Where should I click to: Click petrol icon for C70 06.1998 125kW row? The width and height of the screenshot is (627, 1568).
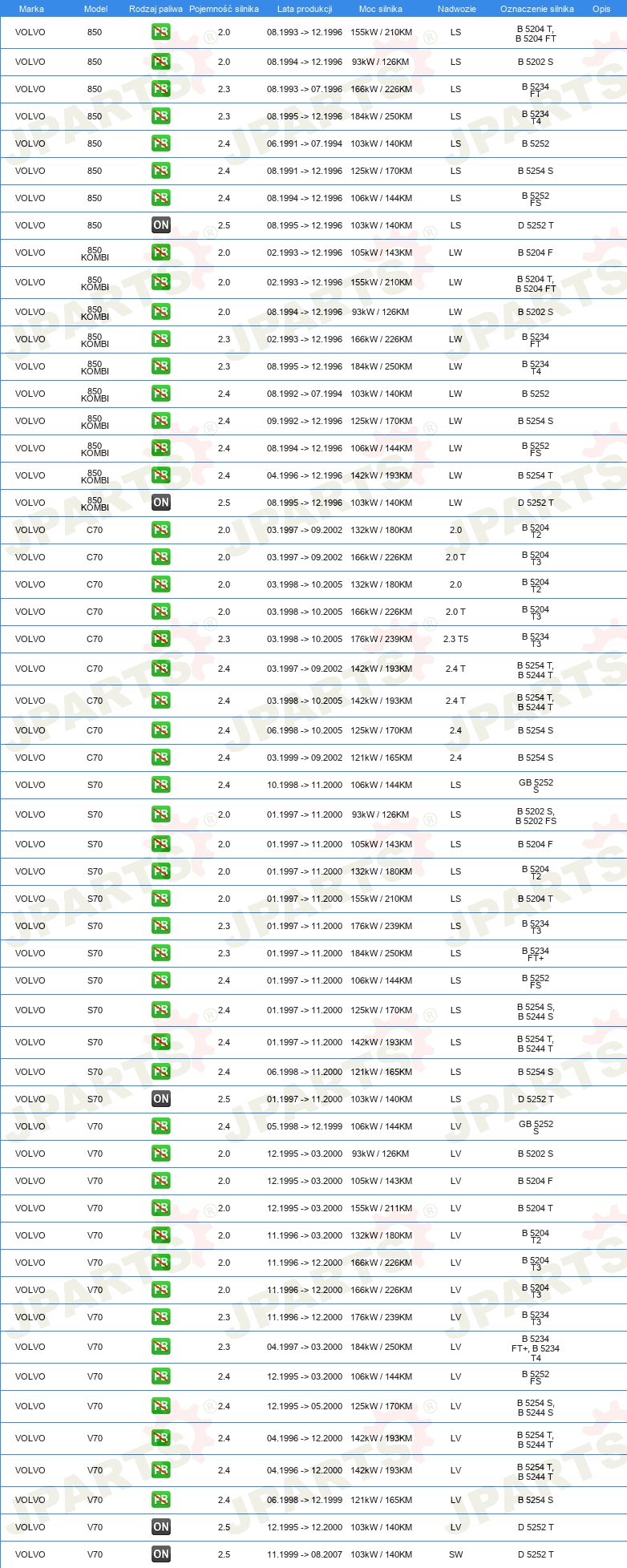(x=160, y=730)
